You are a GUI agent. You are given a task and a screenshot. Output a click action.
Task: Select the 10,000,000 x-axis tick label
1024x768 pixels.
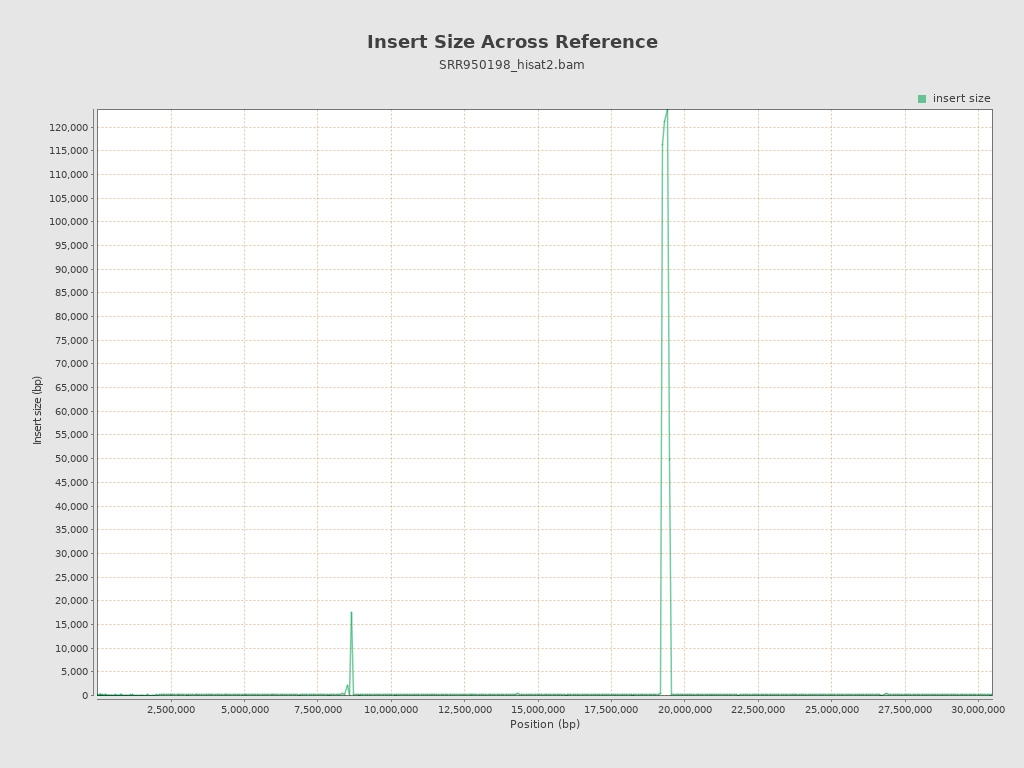[391, 710]
